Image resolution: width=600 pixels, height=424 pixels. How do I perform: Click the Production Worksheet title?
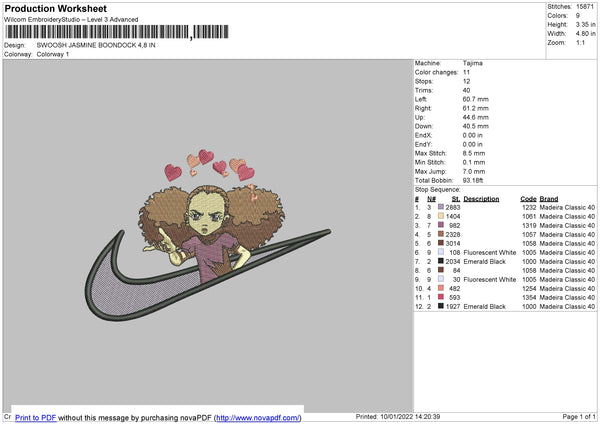coord(55,8)
